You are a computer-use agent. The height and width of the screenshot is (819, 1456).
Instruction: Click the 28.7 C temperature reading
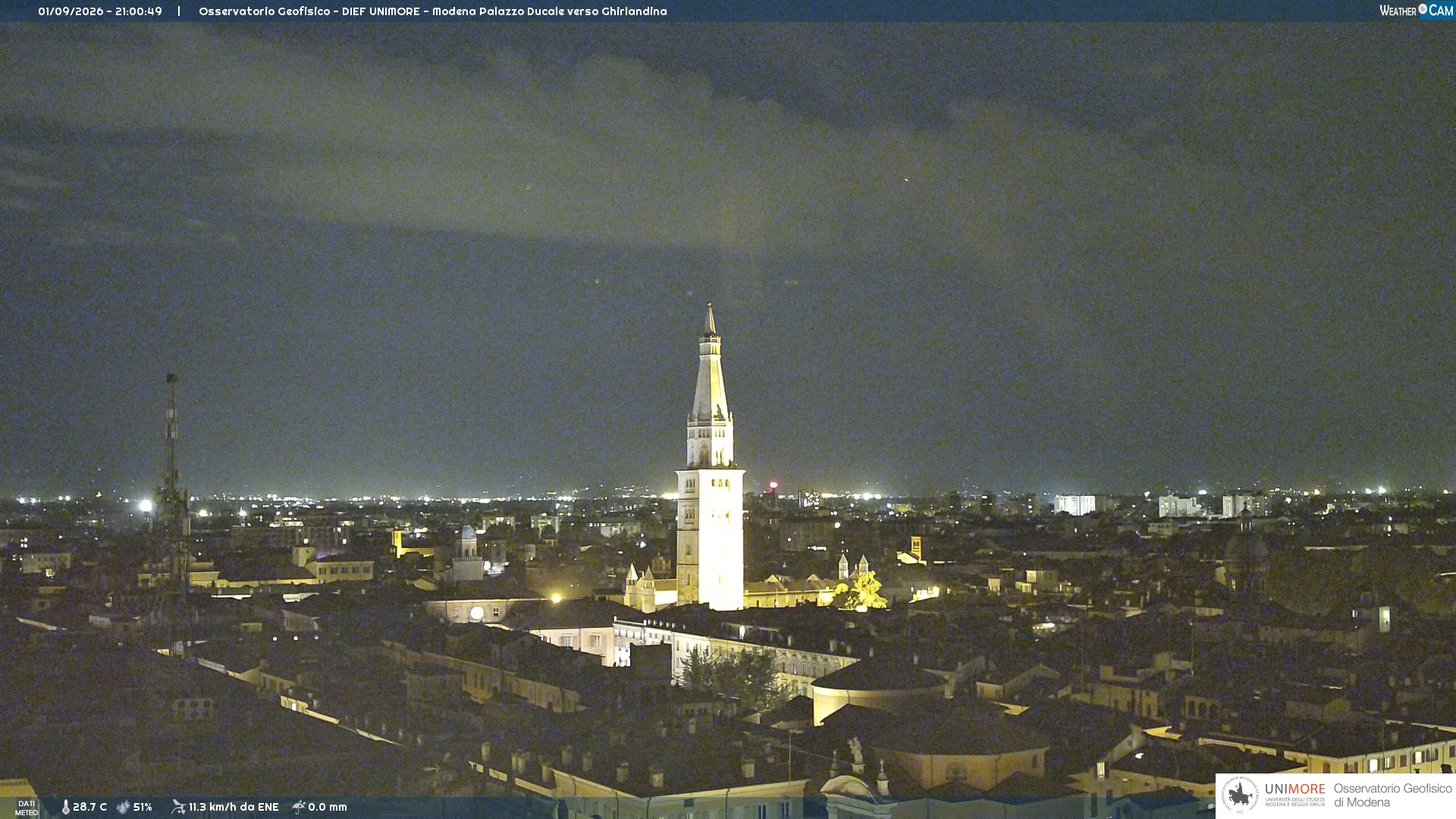click(x=89, y=807)
